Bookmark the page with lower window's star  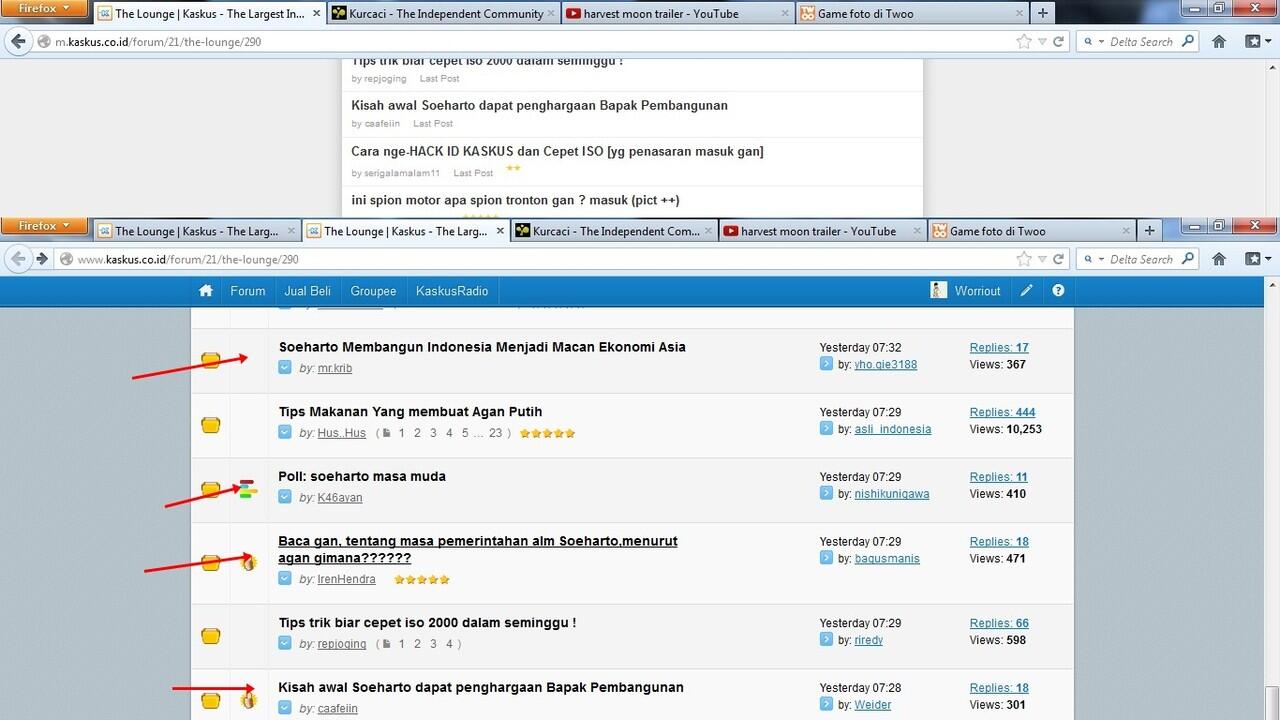click(x=1023, y=259)
